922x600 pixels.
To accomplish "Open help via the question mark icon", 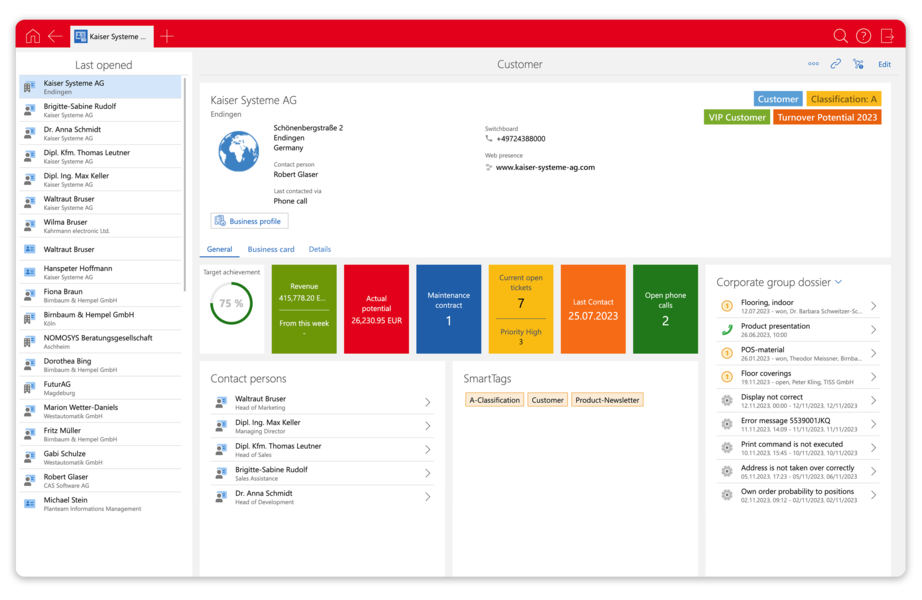I will tap(863, 36).
